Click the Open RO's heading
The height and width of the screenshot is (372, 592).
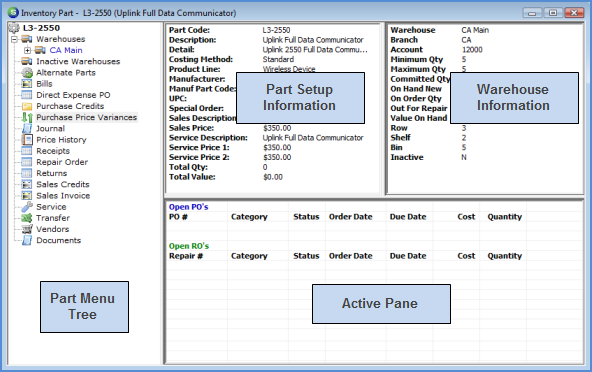189,246
